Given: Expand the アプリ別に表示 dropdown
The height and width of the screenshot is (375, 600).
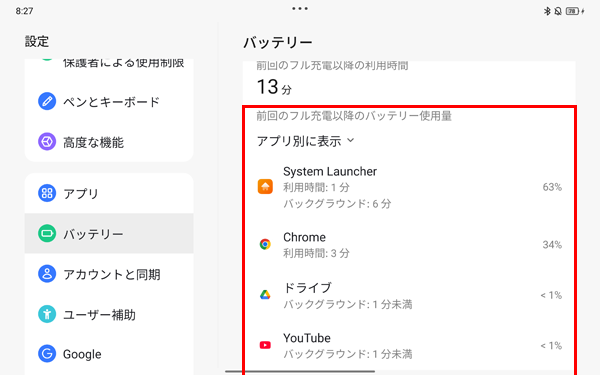Looking at the screenshot, I should click(305, 141).
